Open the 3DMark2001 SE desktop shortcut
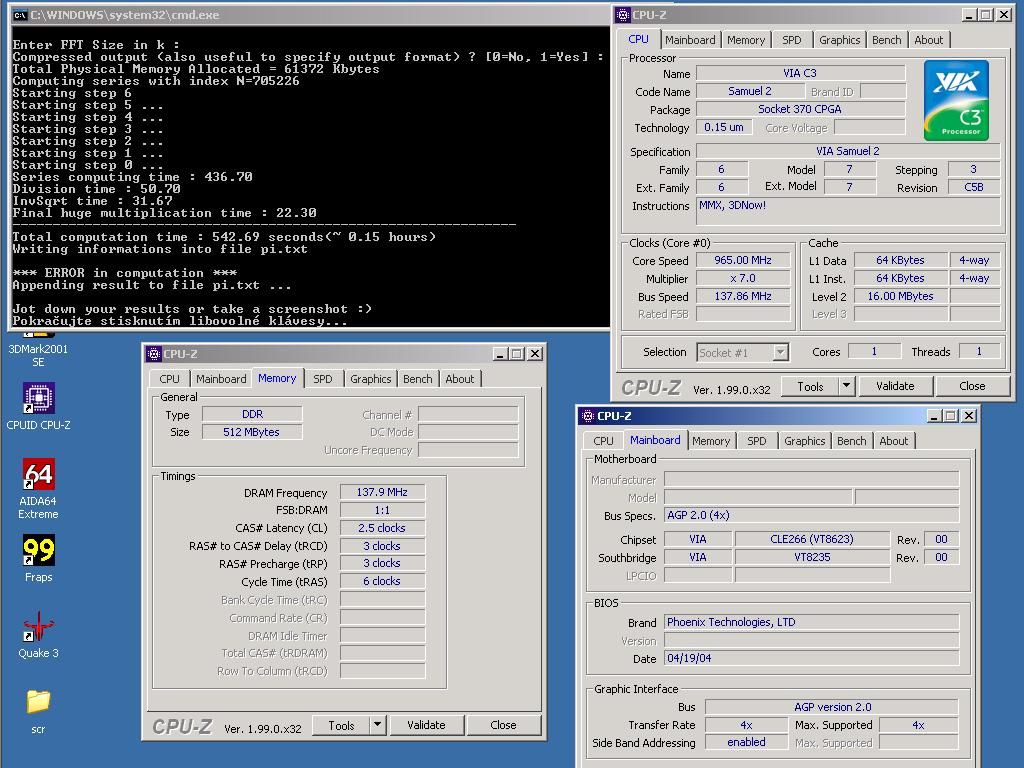1024x768 pixels. point(38,355)
